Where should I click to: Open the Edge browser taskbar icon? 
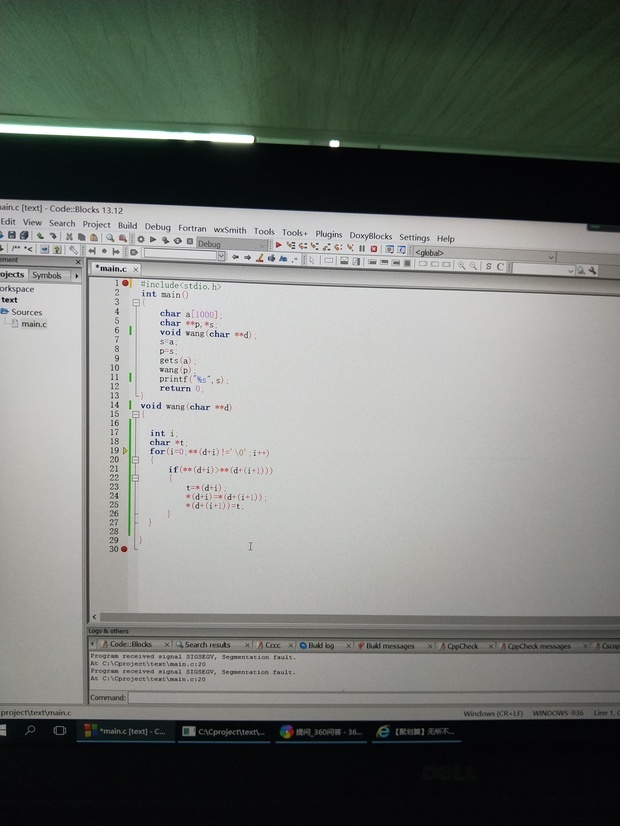(382, 732)
